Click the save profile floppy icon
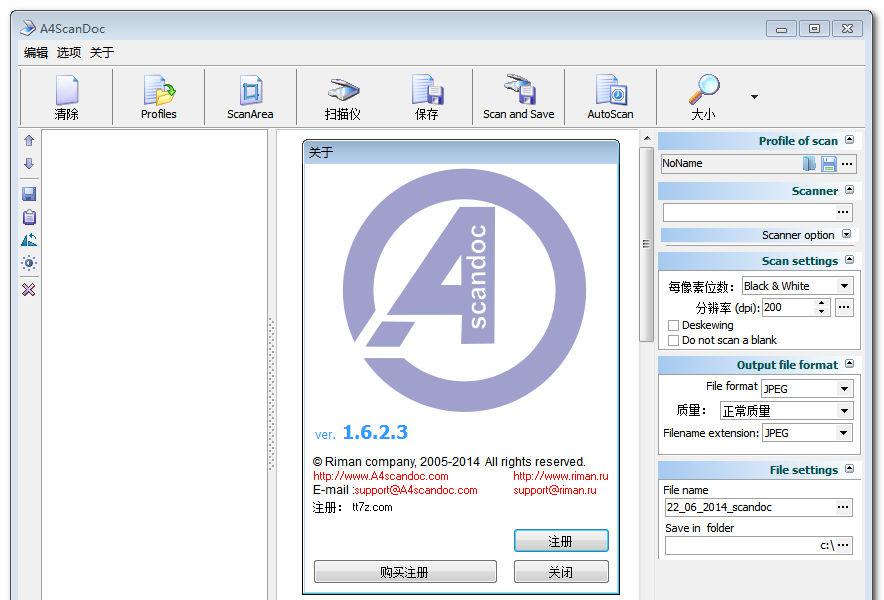 click(829, 164)
